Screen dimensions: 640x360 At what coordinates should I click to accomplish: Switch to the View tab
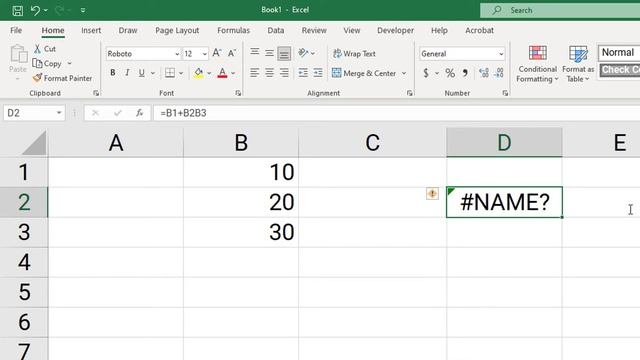tap(351, 30)
